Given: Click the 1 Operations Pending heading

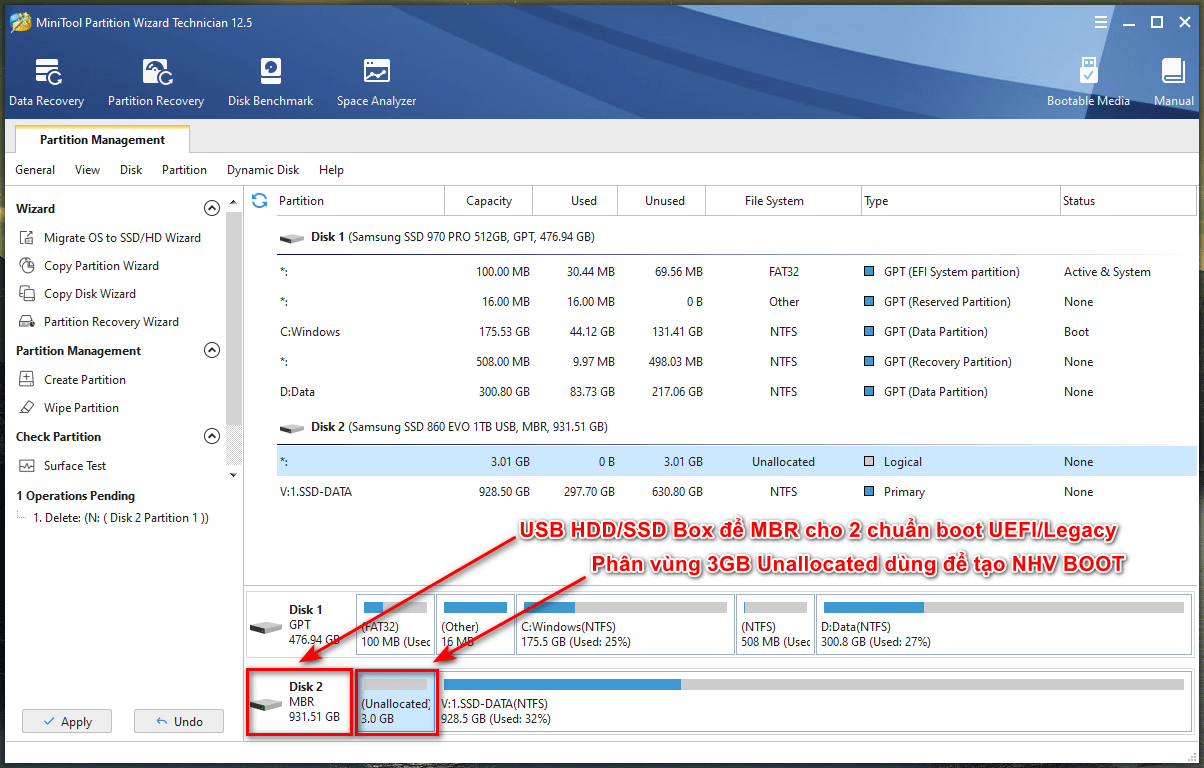Looking at the screenshot, I should (x=75, y=496).
